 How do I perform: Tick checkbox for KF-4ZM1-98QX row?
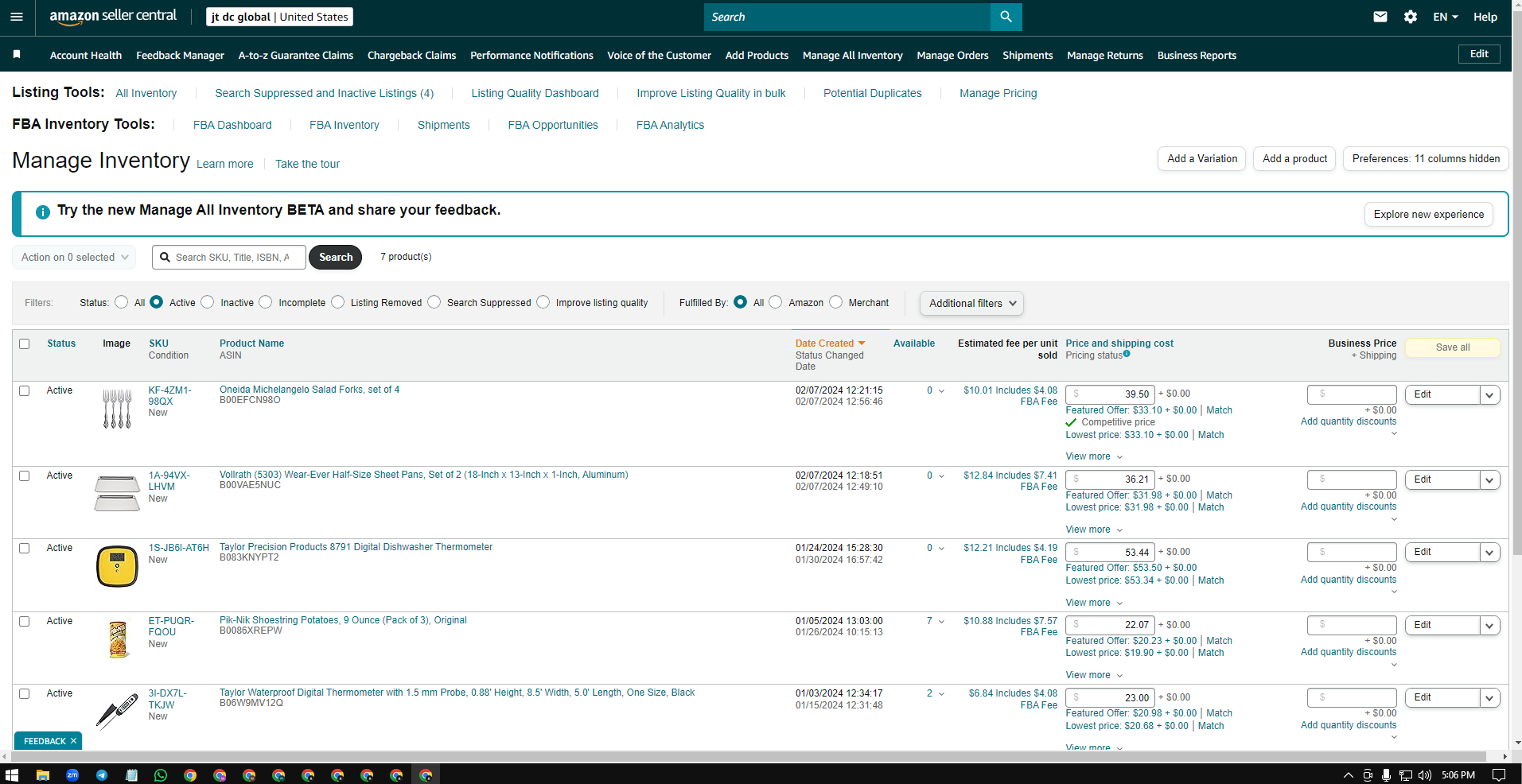pos(25,391)
